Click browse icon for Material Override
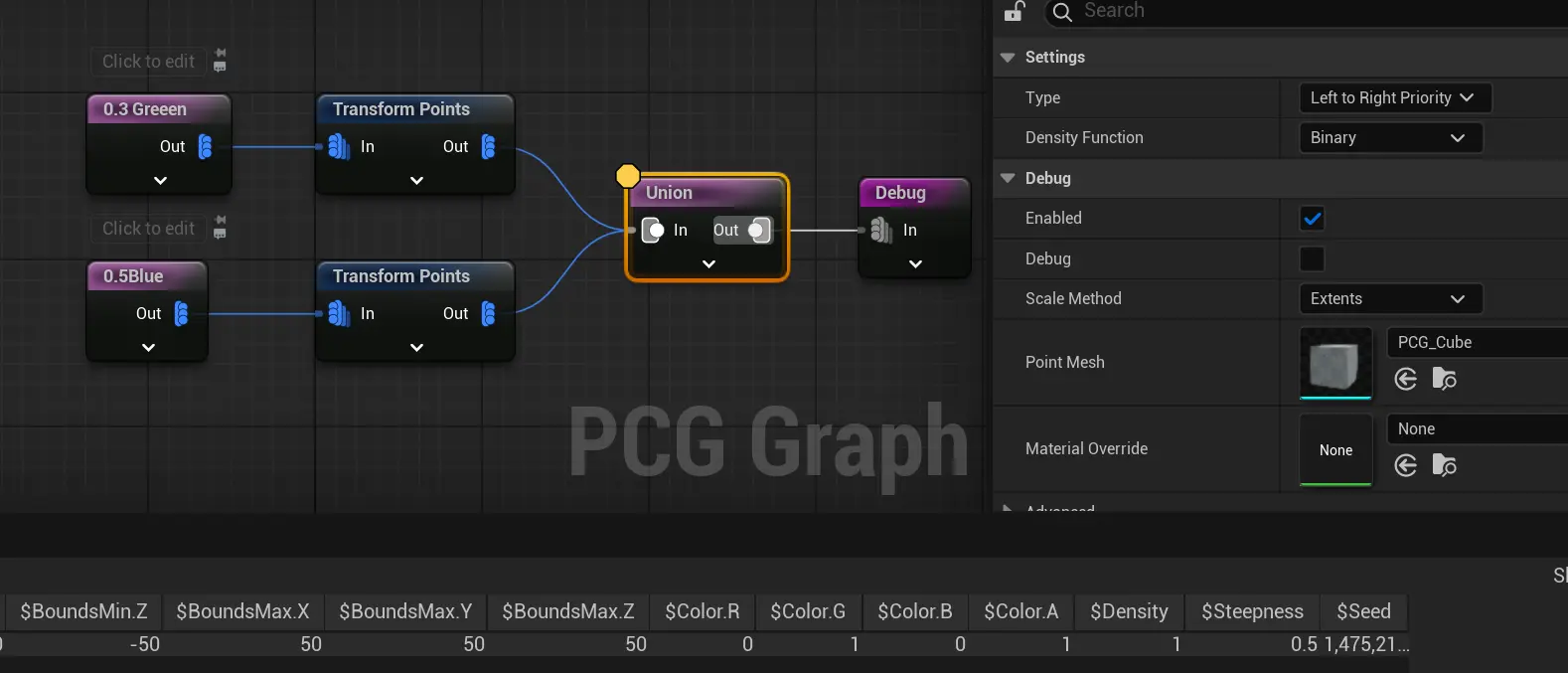This screenshot has height=673, width=1568. (x=1444, y=465)
